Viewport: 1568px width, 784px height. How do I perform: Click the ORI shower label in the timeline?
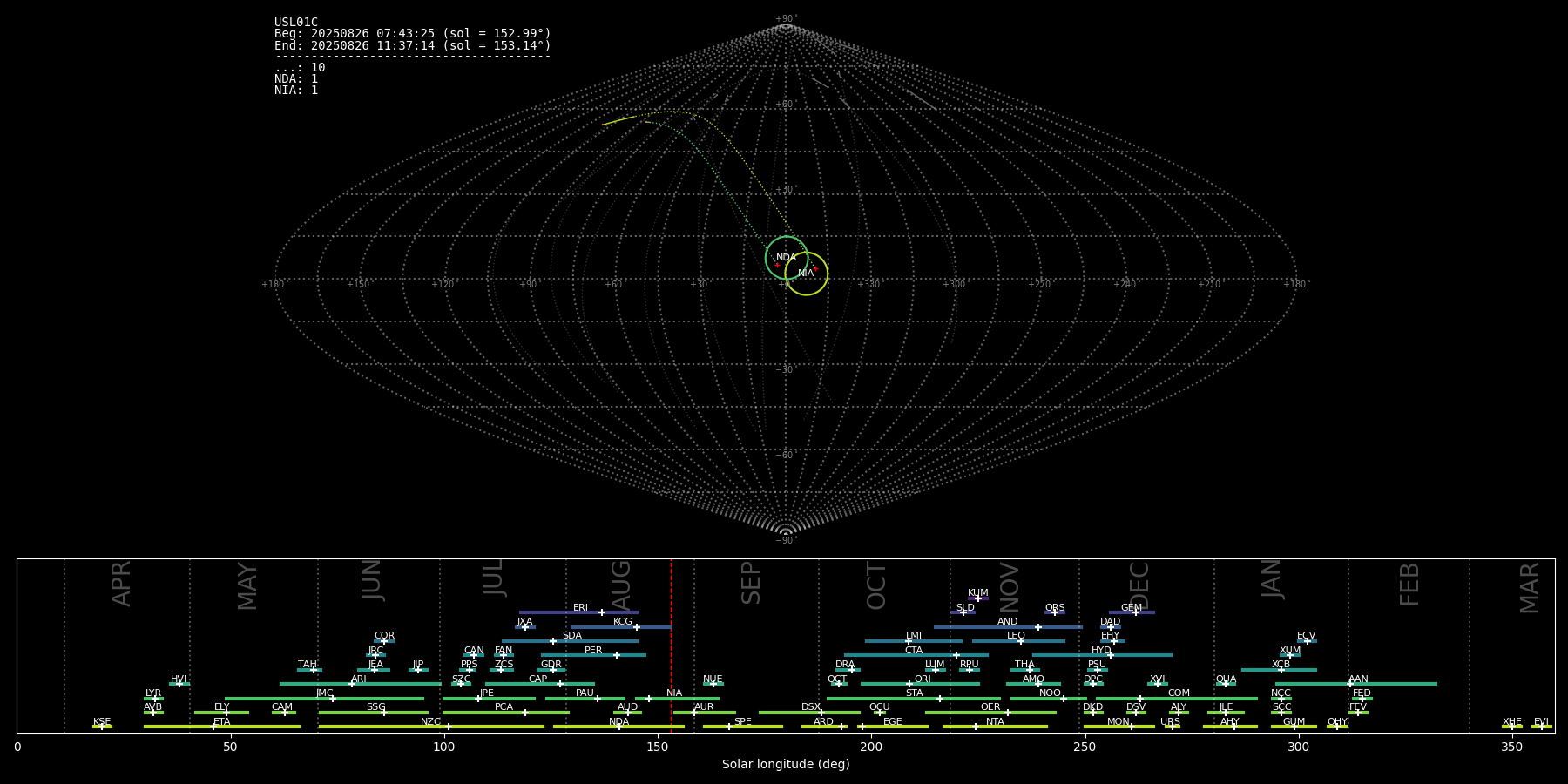[x=923, y=679]
